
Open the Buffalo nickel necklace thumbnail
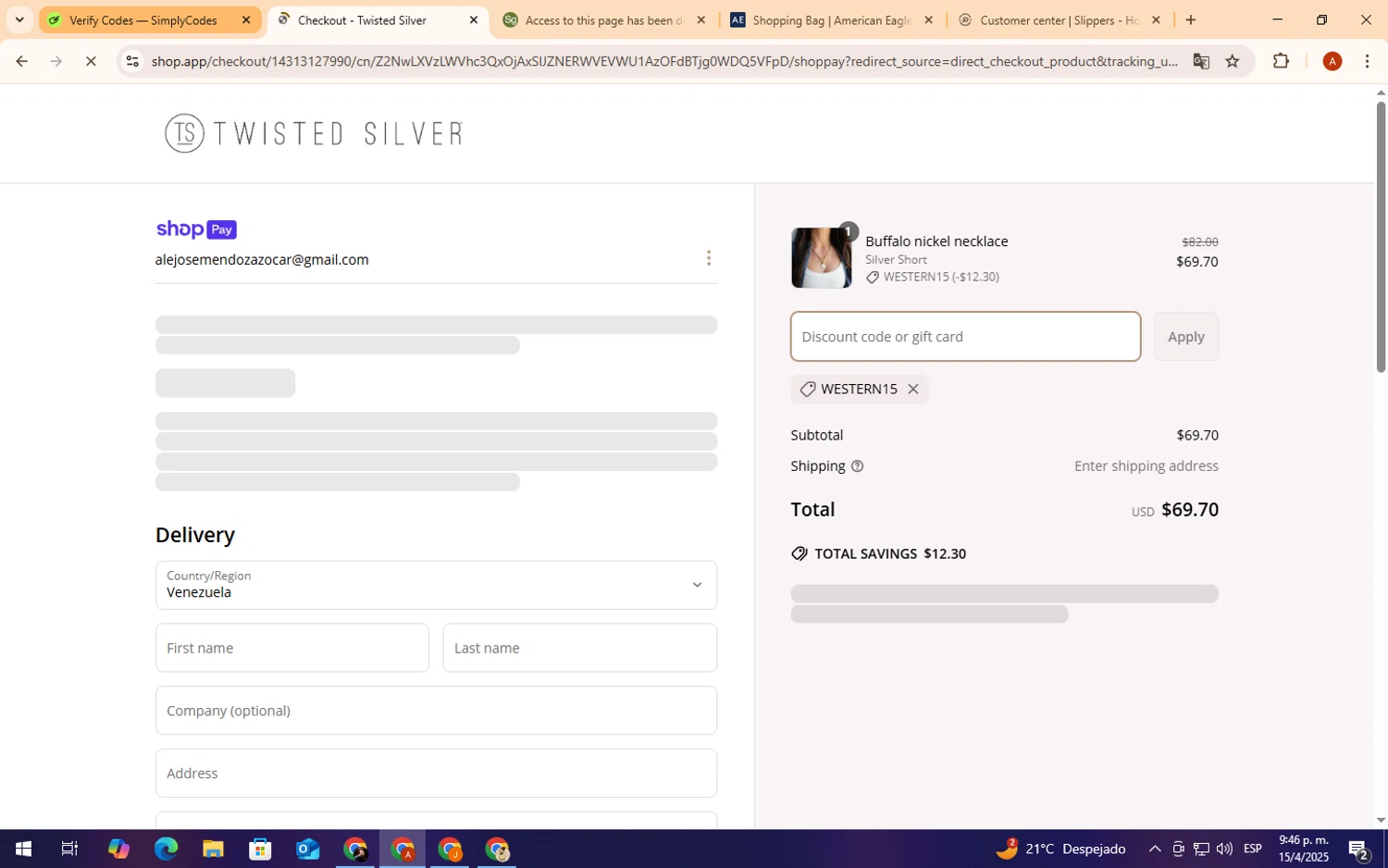tap(821, 258)
